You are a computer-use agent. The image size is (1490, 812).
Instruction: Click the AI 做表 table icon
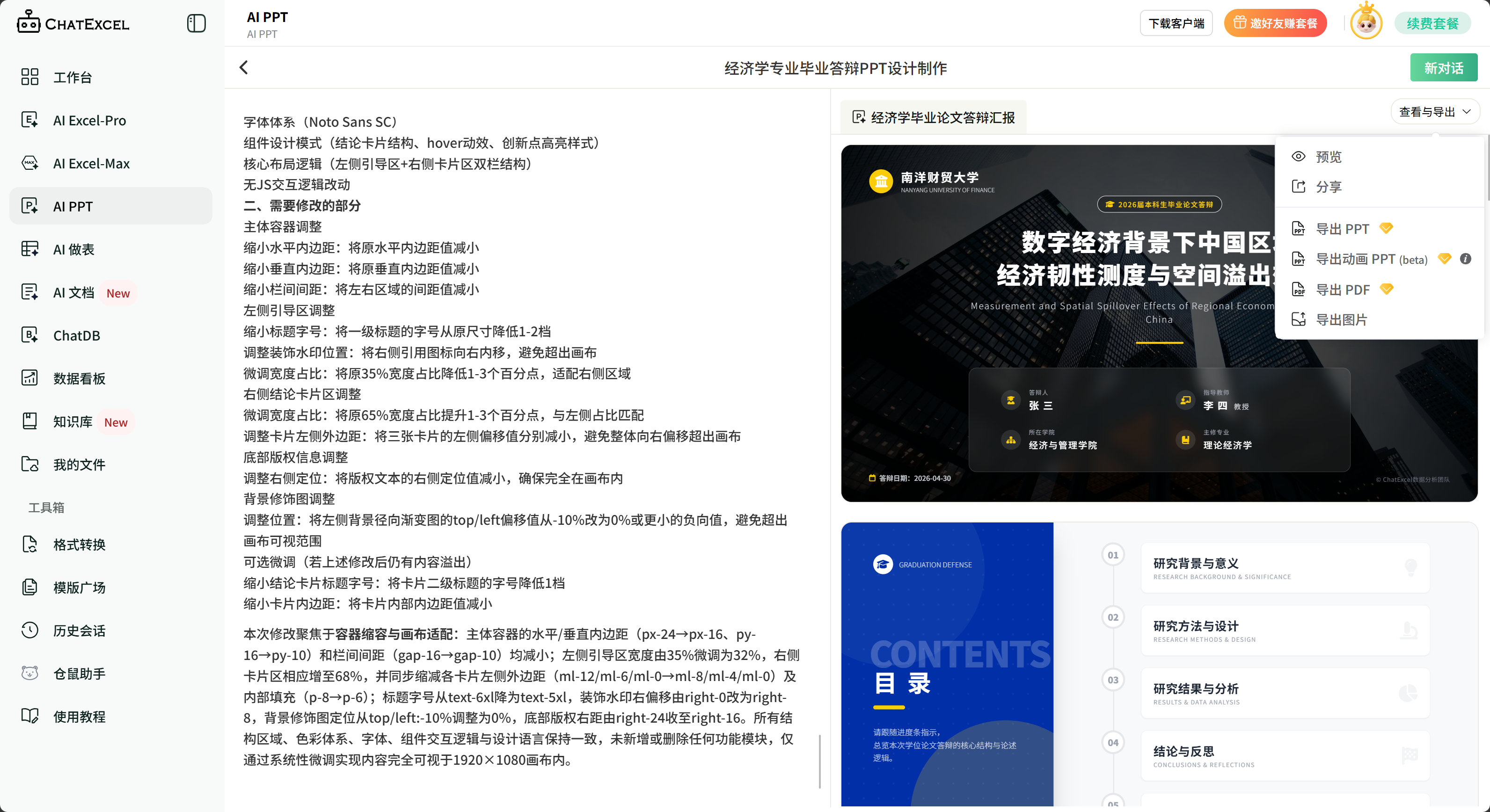point(29,249)
